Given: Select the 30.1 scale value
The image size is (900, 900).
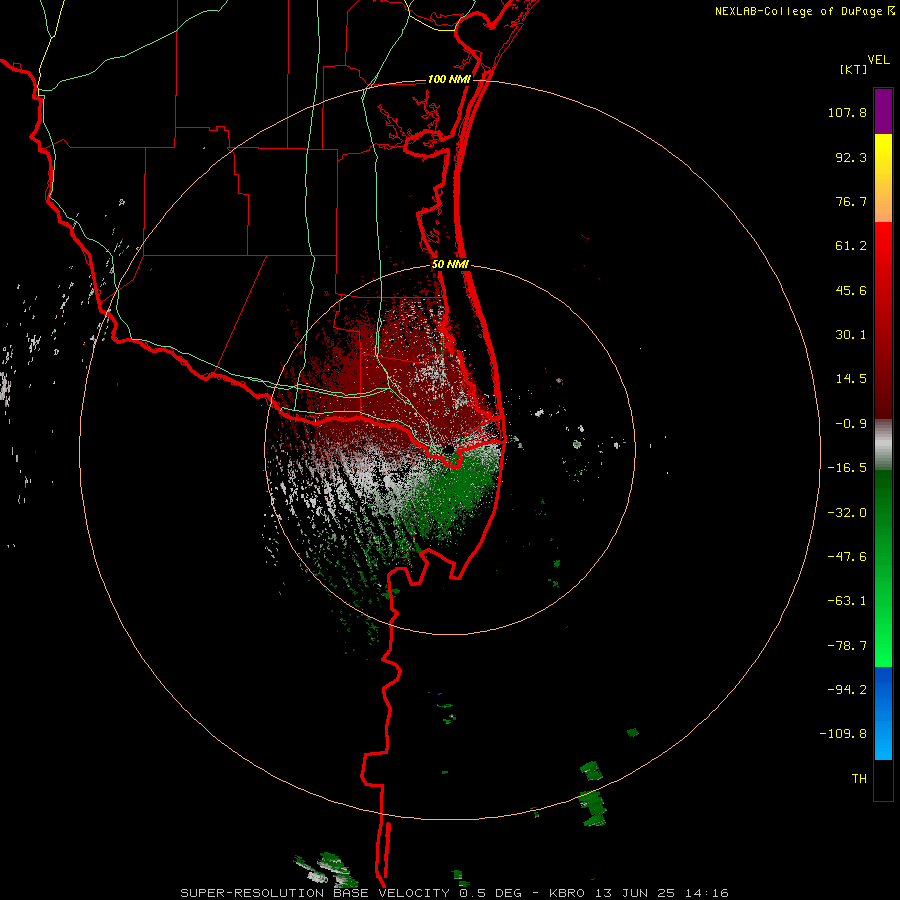Looking at the screenshot, I should 851,335.
